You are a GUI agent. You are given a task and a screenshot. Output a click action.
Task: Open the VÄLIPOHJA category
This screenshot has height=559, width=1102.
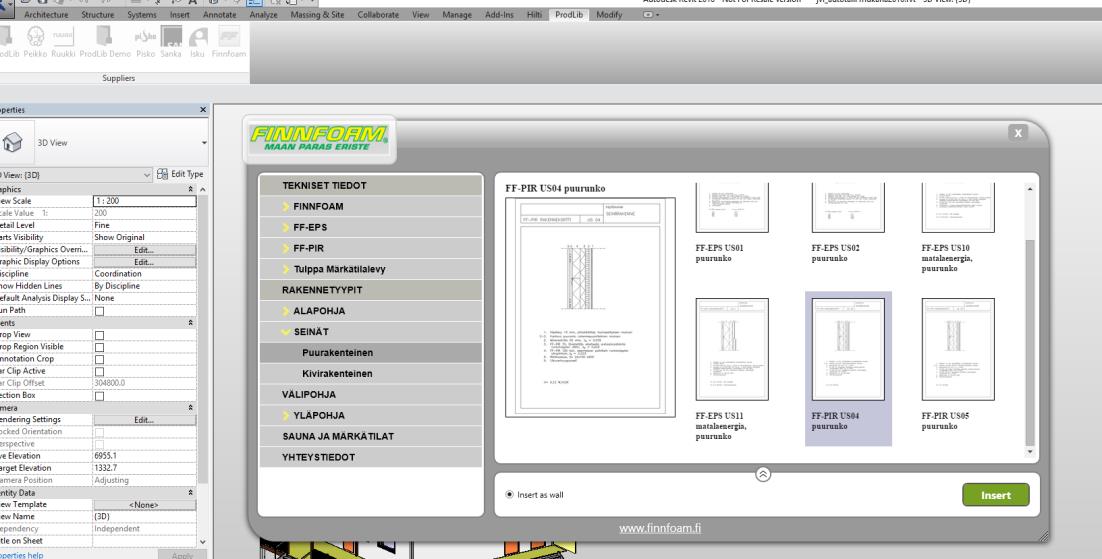370,394
